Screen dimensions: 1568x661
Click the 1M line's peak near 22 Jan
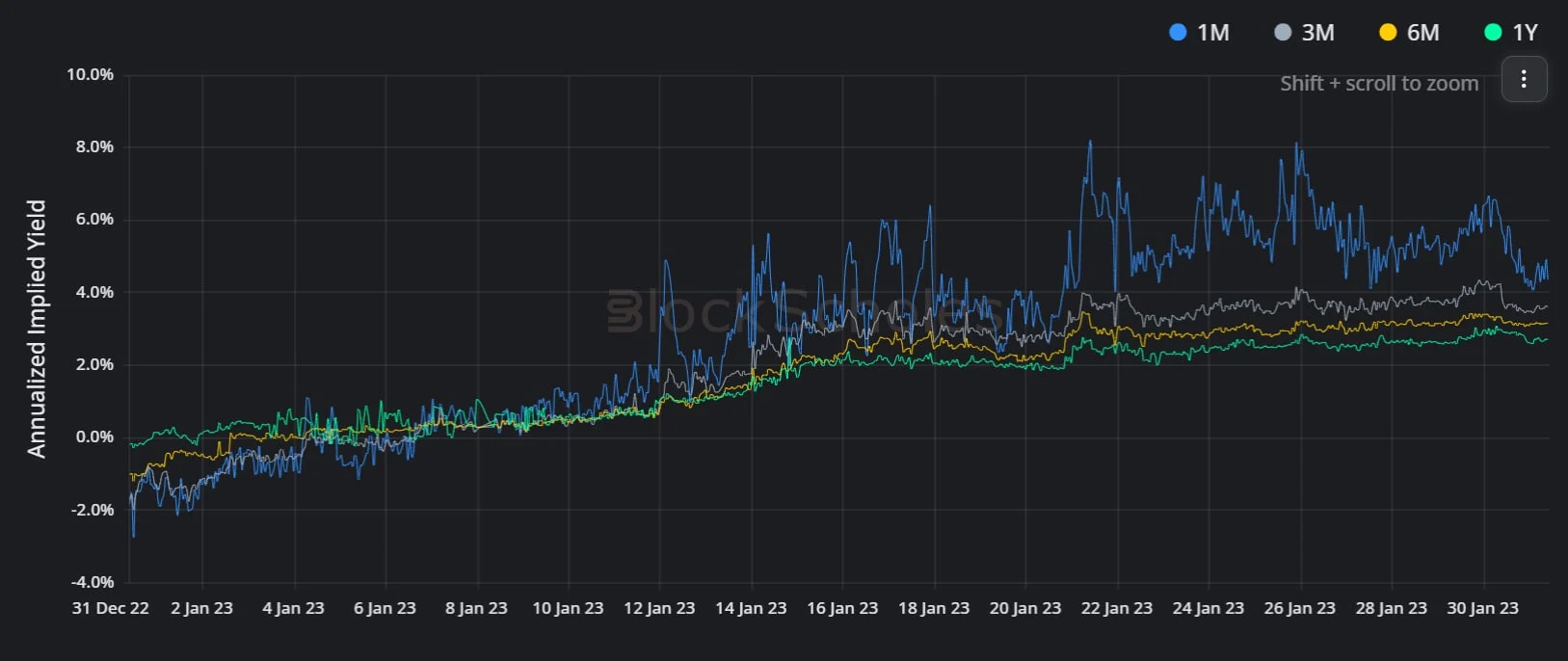[1090, 143]
